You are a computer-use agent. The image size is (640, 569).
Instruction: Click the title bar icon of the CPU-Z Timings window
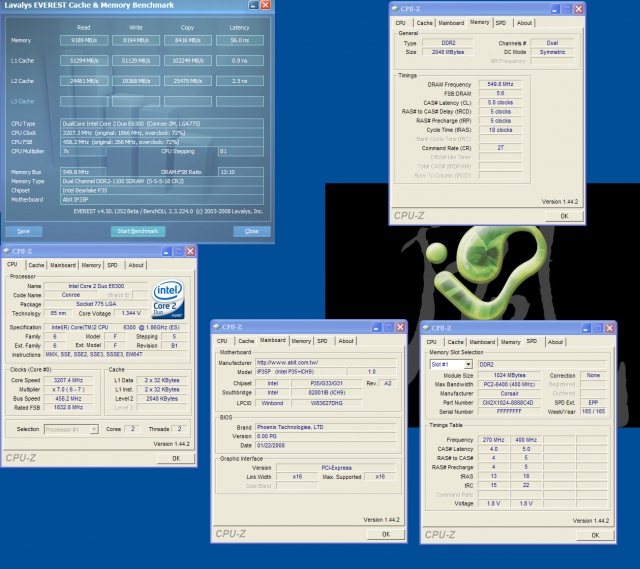(x=395, y=9)
